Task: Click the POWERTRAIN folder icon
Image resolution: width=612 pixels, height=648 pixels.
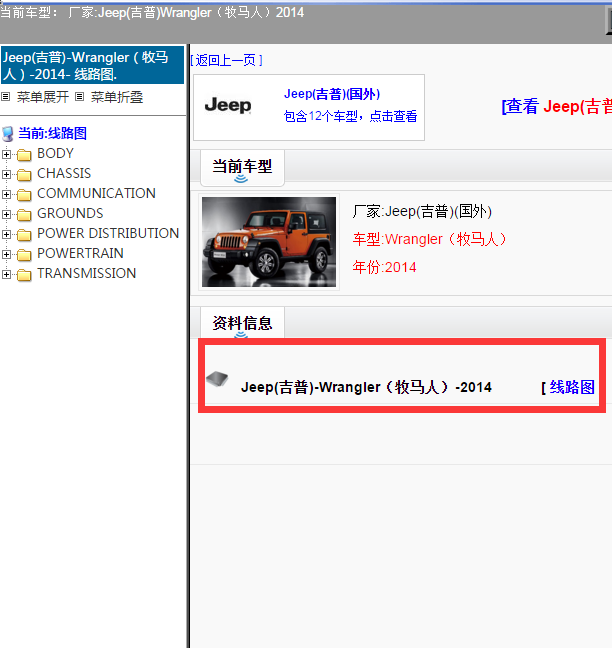Action: 24,254
